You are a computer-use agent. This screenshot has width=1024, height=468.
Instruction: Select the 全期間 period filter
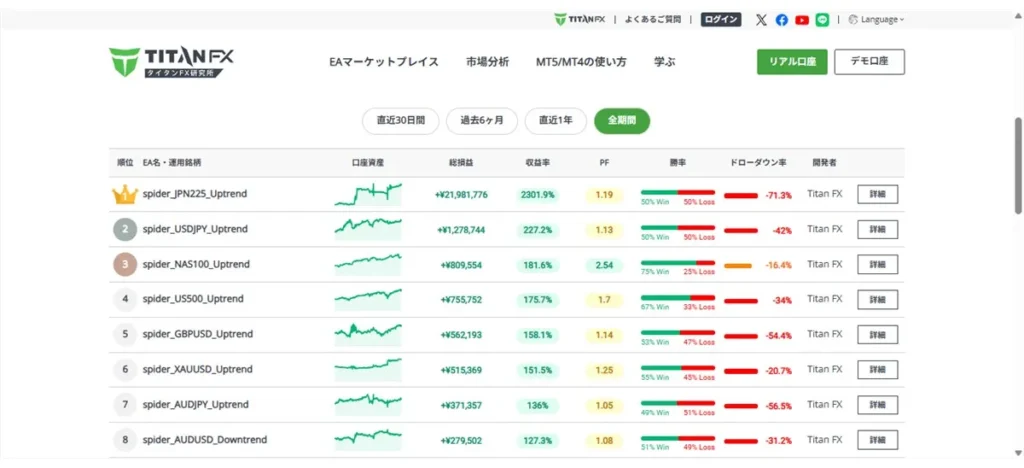(x=621, y=121)
